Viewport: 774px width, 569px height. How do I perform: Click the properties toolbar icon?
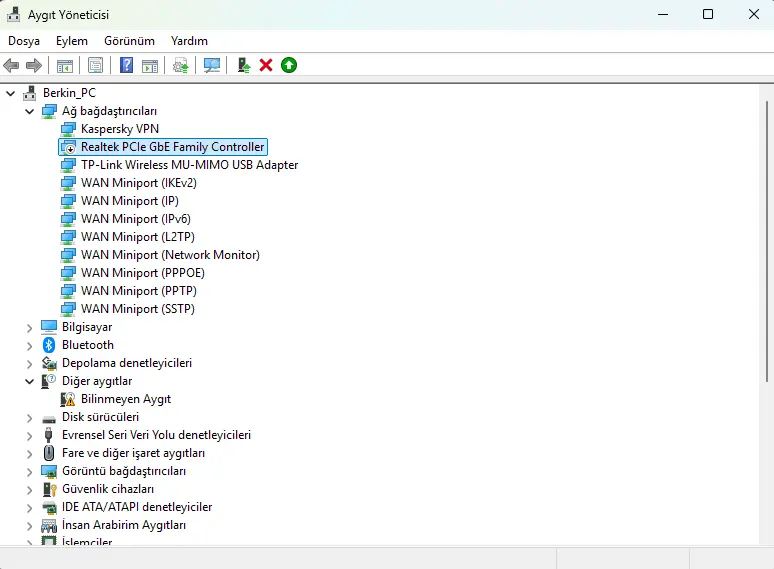[x=95, y=65]
